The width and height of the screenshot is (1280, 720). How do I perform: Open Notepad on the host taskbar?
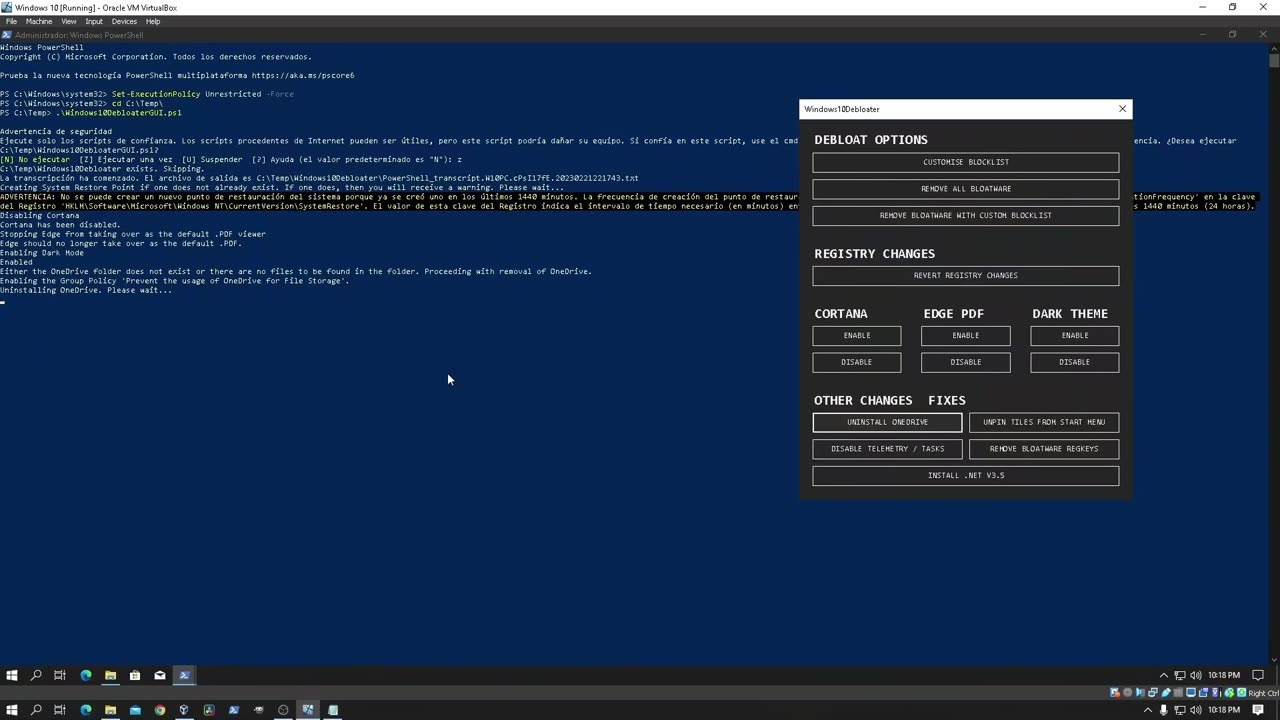pyautogui.click(x=333, y=710)
